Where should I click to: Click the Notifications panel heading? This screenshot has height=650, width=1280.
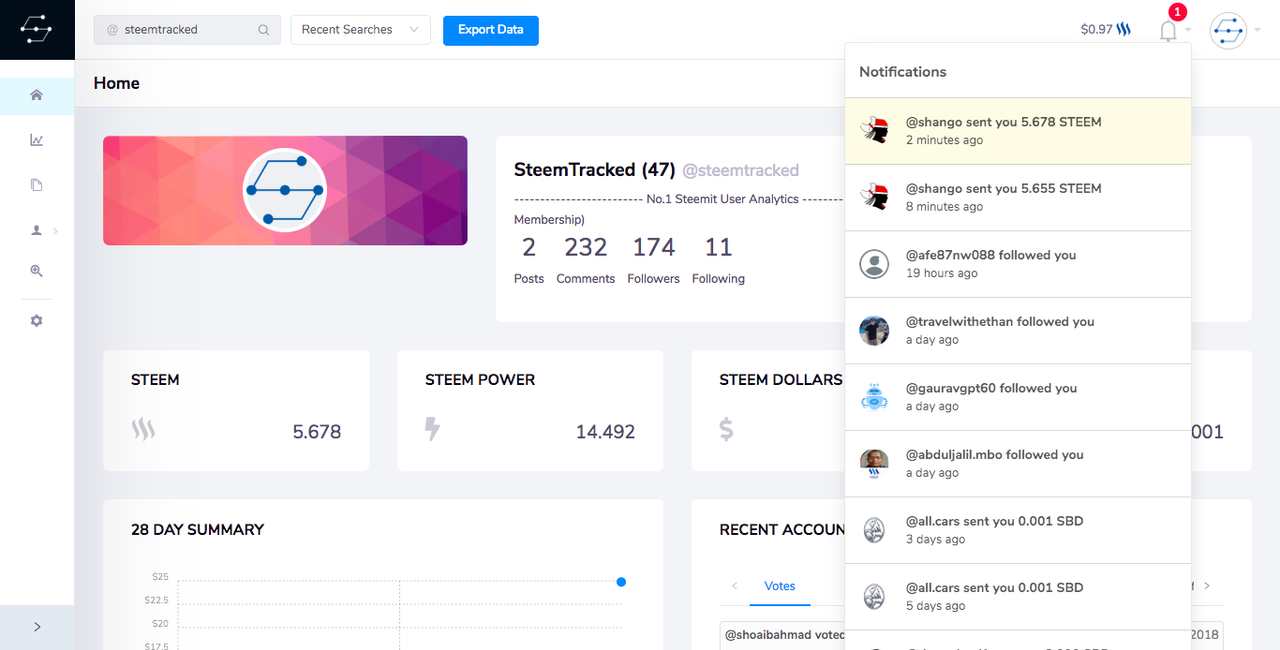click(x=903, y=72)
